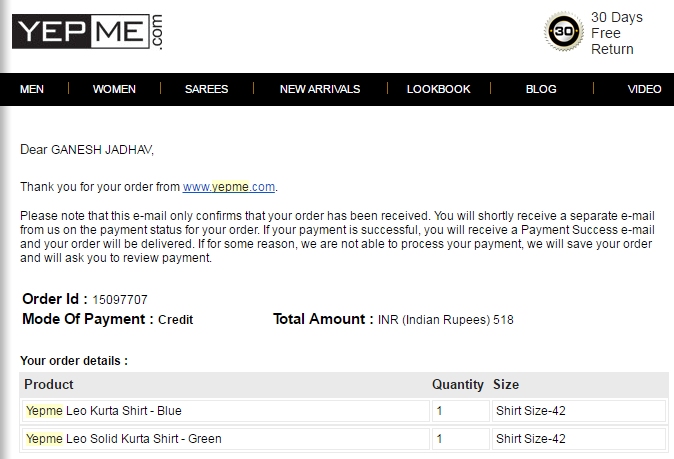Click the Yepme Leo Kurta Shirt - Blue row
This screenshot has height=459, width=674.
click(104, 411)
